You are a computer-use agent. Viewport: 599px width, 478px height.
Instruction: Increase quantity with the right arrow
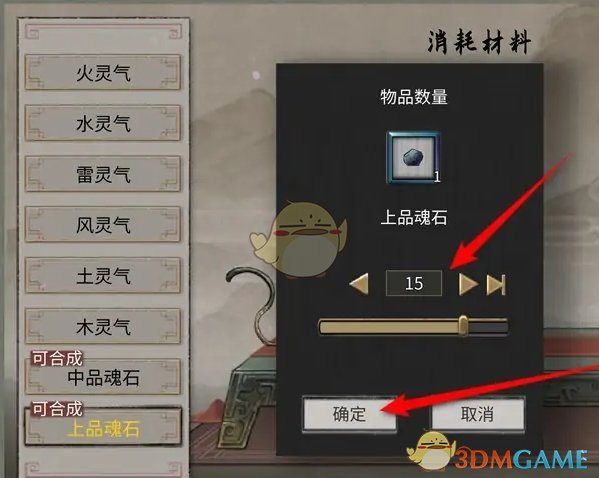point(468,284)
